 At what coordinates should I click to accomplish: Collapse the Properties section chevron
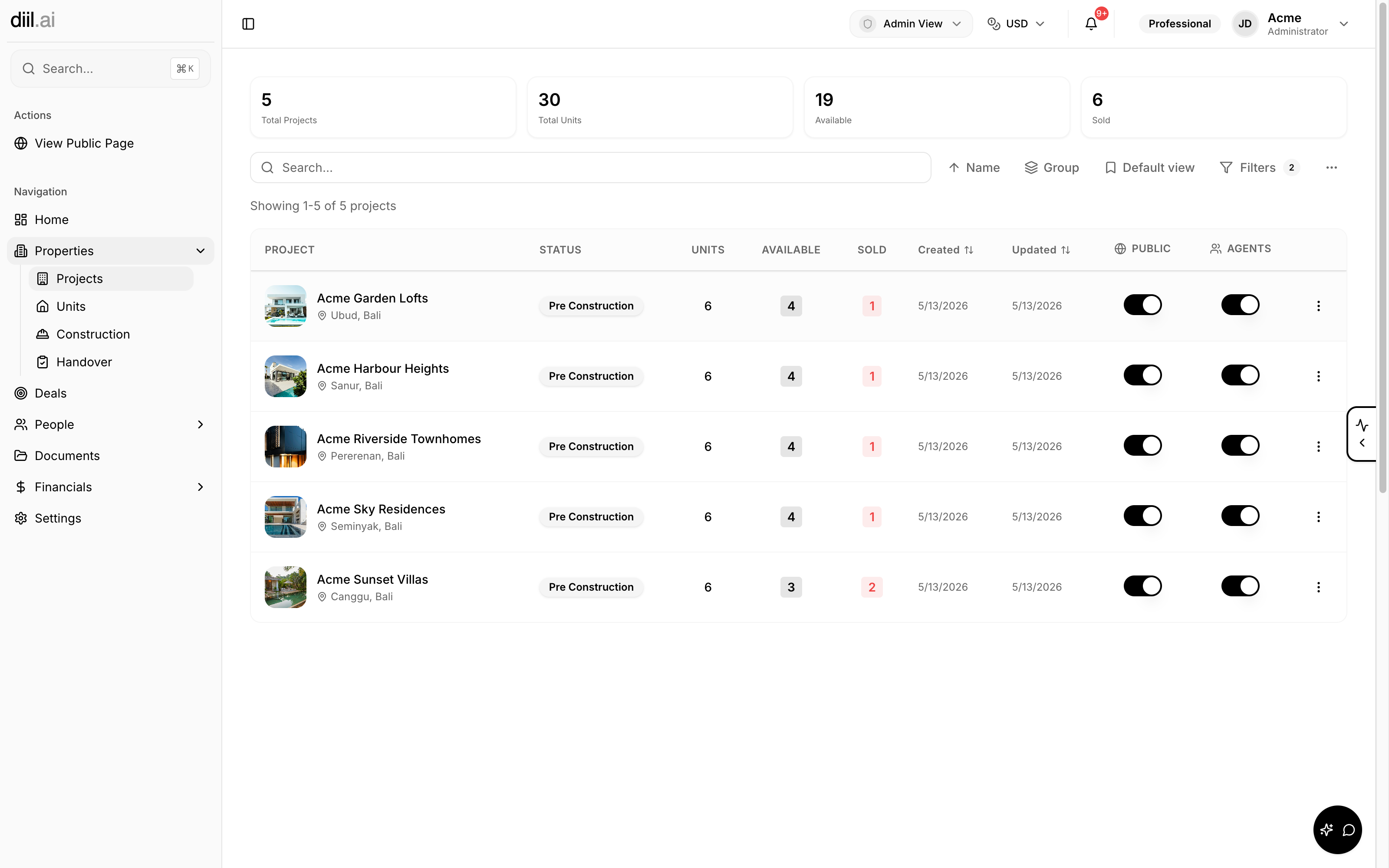click(200, 251)
